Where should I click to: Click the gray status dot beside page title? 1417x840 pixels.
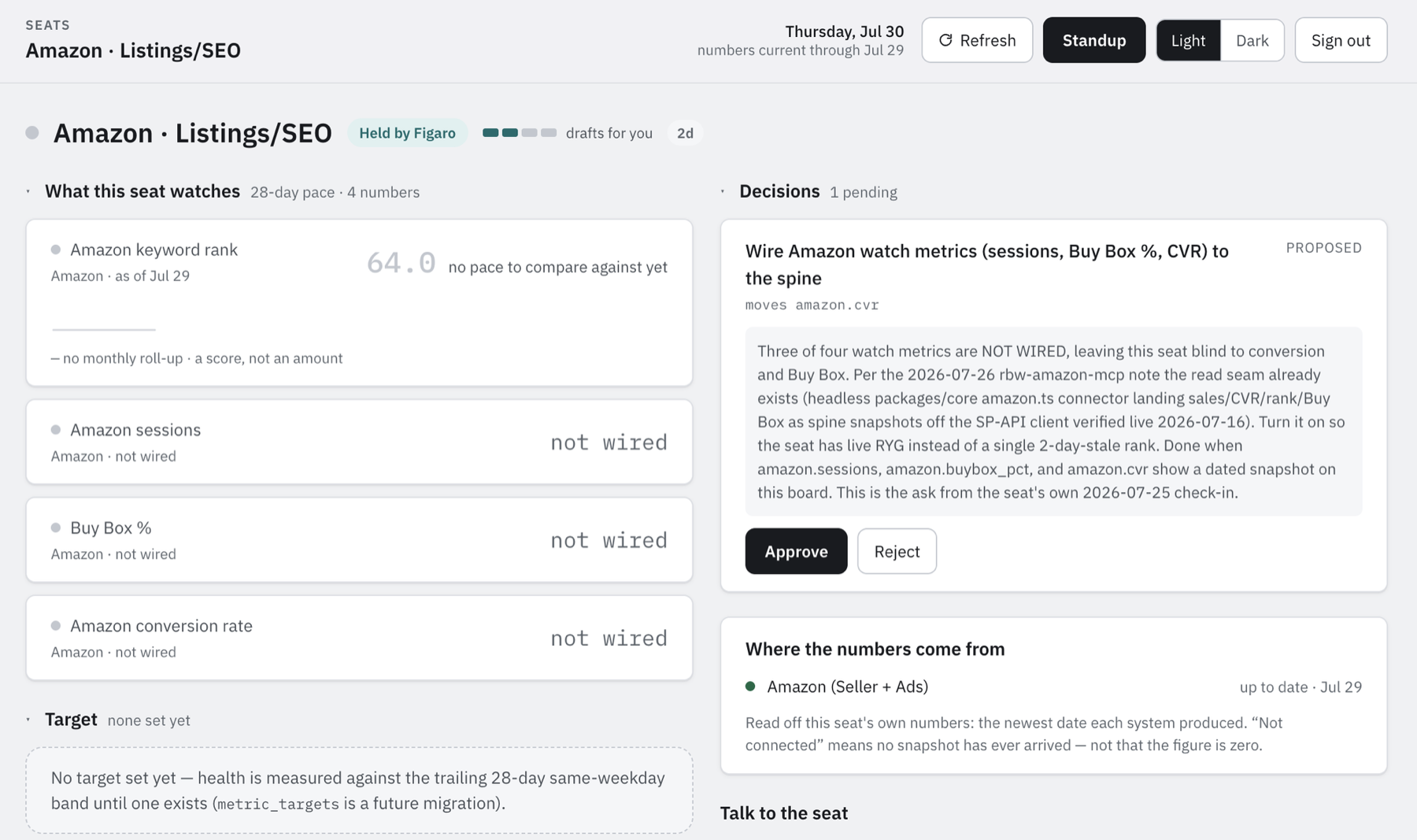32,132
